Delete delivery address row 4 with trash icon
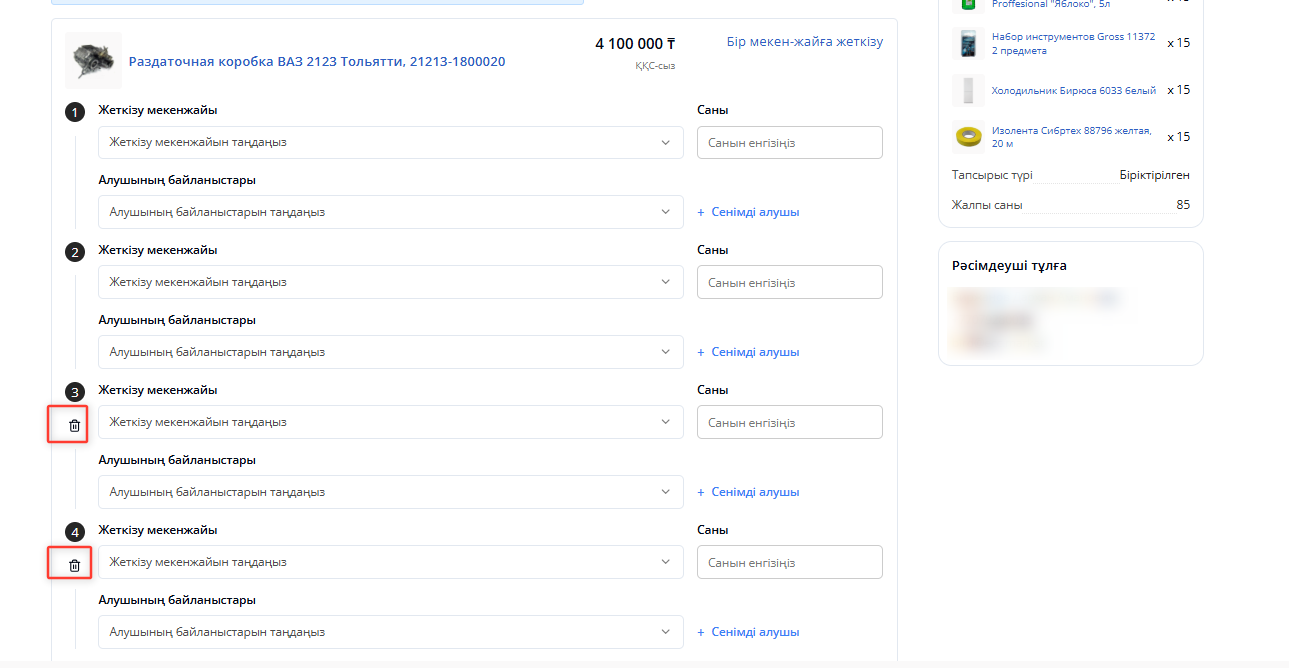This screenshot has width=1289, height=668. click(x=74, y=565)
